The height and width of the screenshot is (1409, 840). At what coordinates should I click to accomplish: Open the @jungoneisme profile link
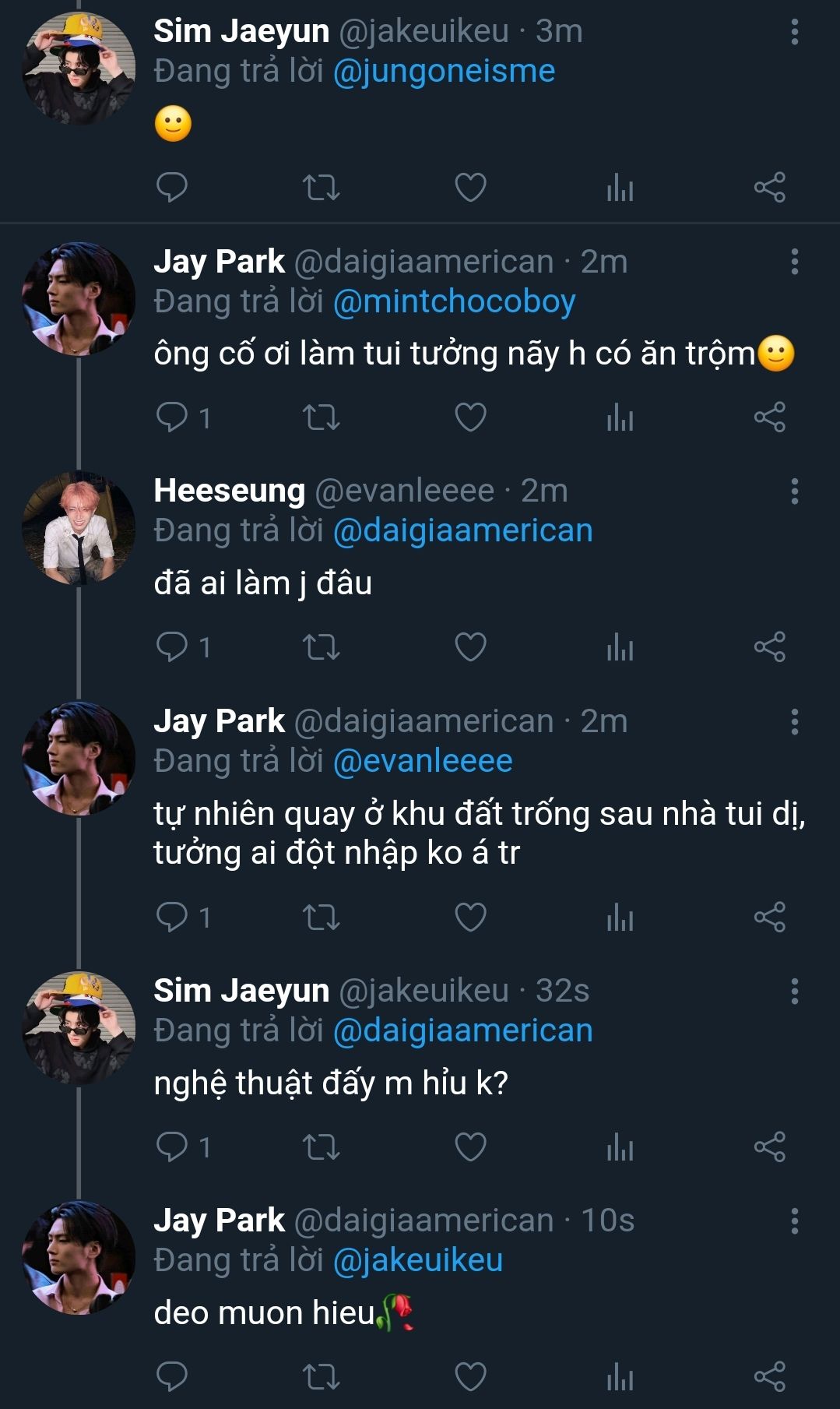pos(444,72)
